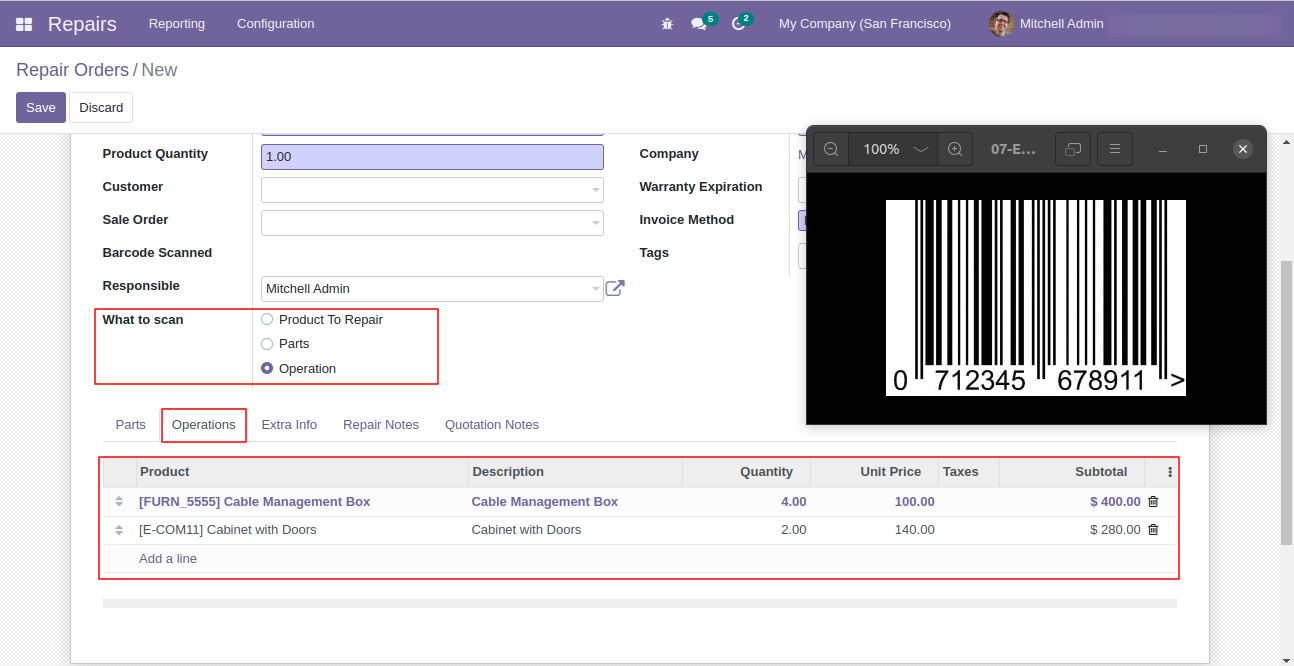The width and height of the screenshot is (1294, 666).
Task: Delete the Cabinet with Doors line
Action: 1153,530
